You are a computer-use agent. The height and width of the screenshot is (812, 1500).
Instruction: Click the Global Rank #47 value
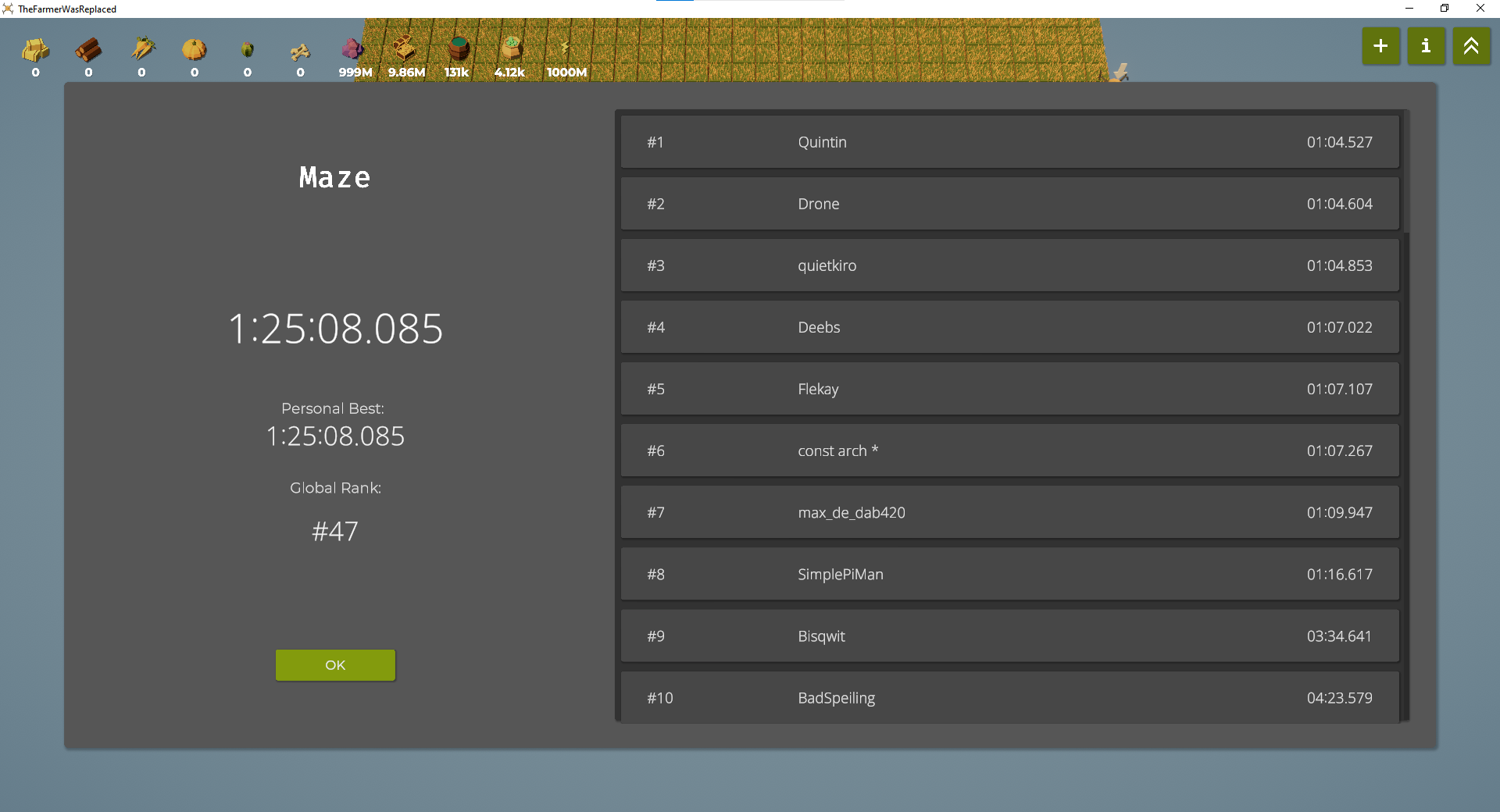coord(335,532)
